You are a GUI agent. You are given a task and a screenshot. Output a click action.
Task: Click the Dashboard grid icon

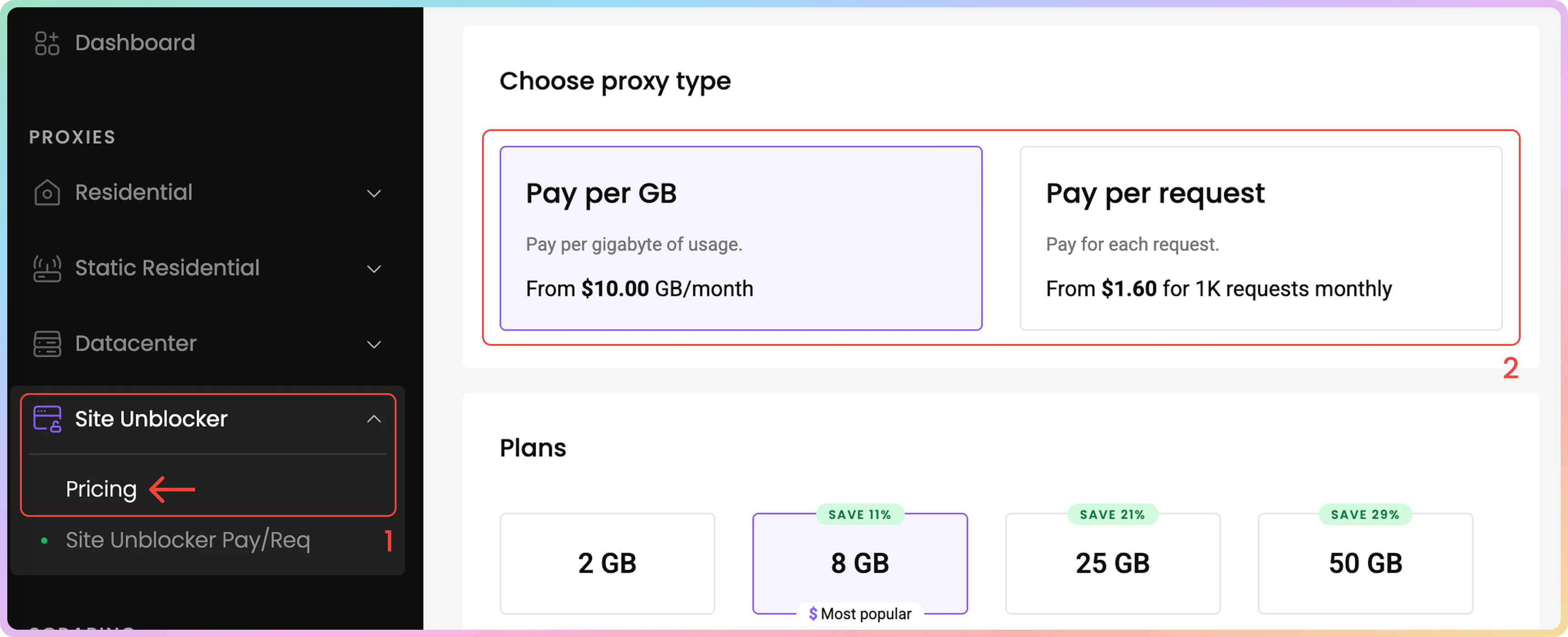47,43
